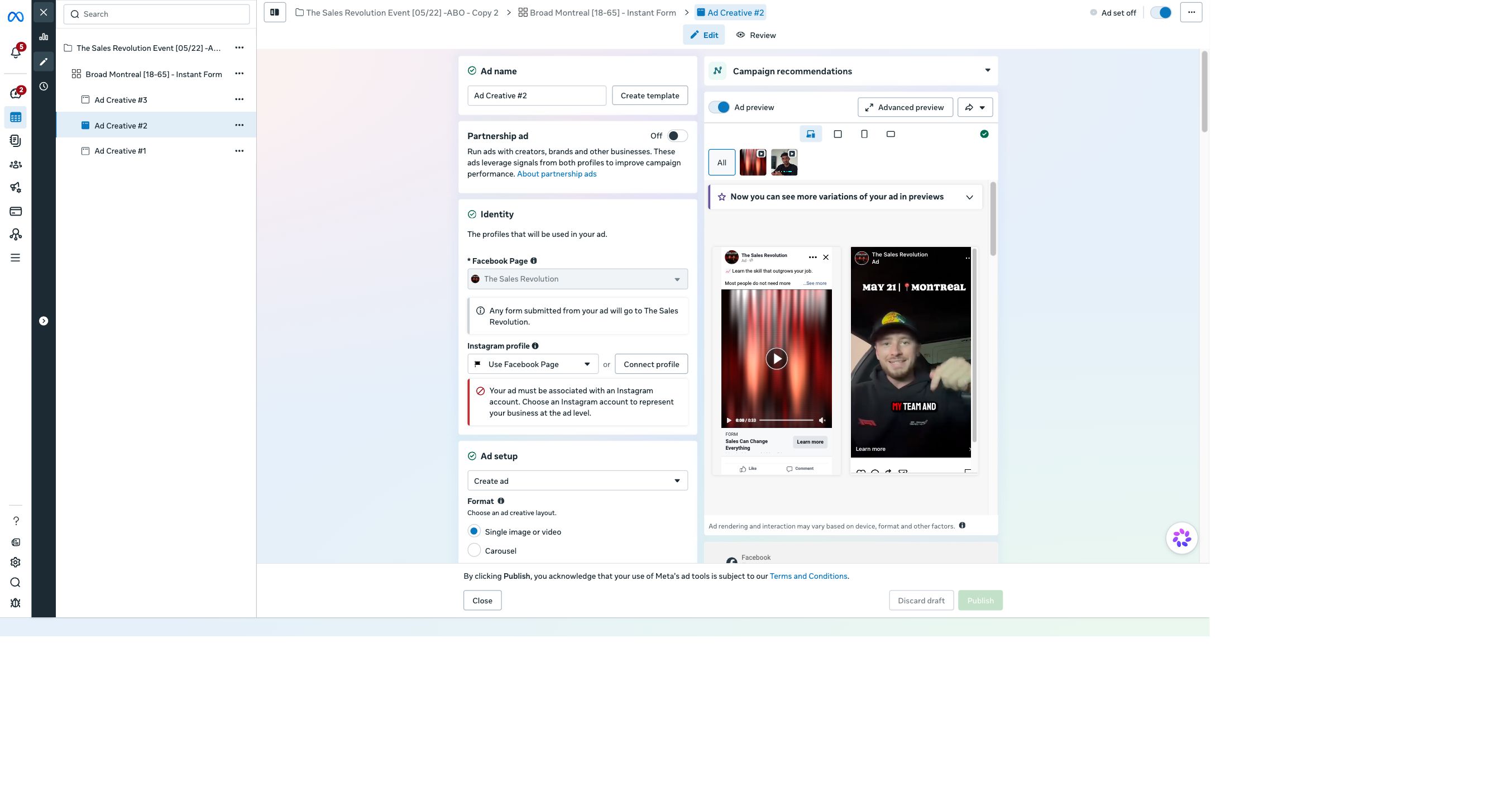This screenshot has height=795, width=1512.
Task: Open the Facebook Page dropdown
Action: pos(577,279)
